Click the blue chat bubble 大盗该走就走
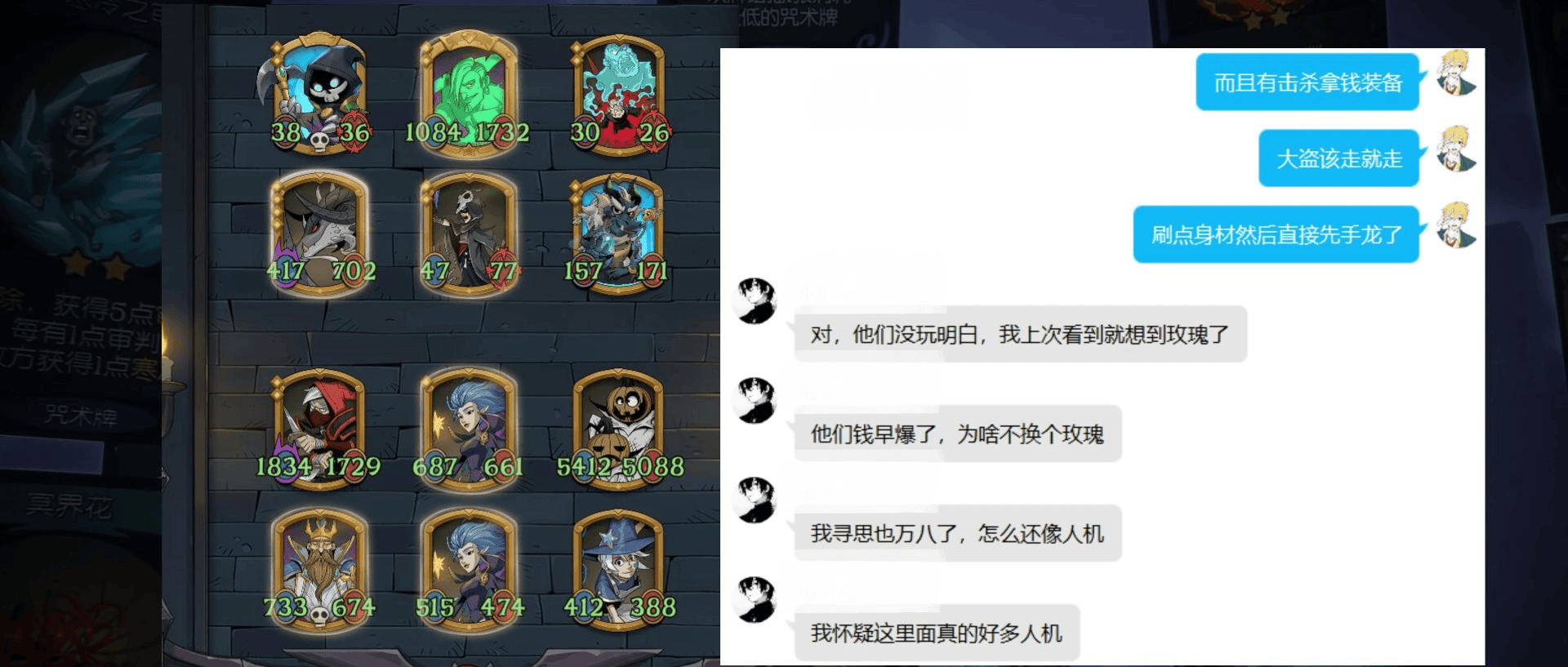 [x=1339, y=158]
